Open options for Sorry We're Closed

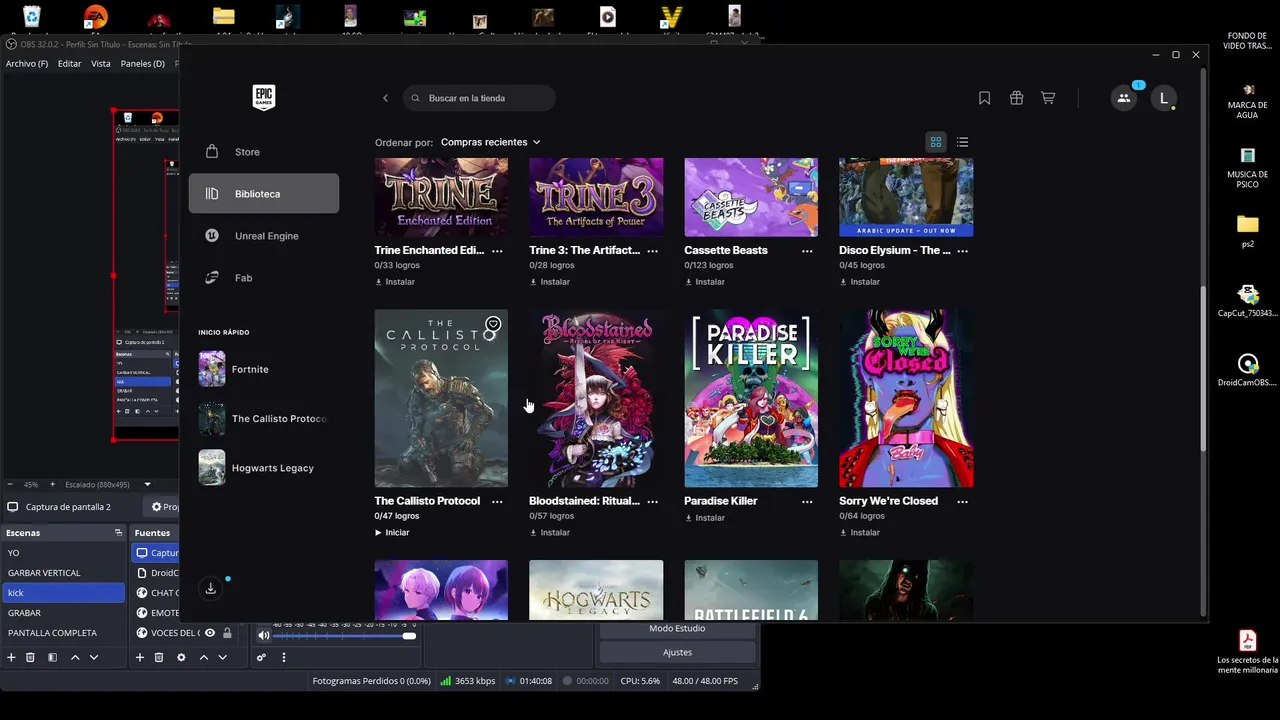(x=962, y=502)
